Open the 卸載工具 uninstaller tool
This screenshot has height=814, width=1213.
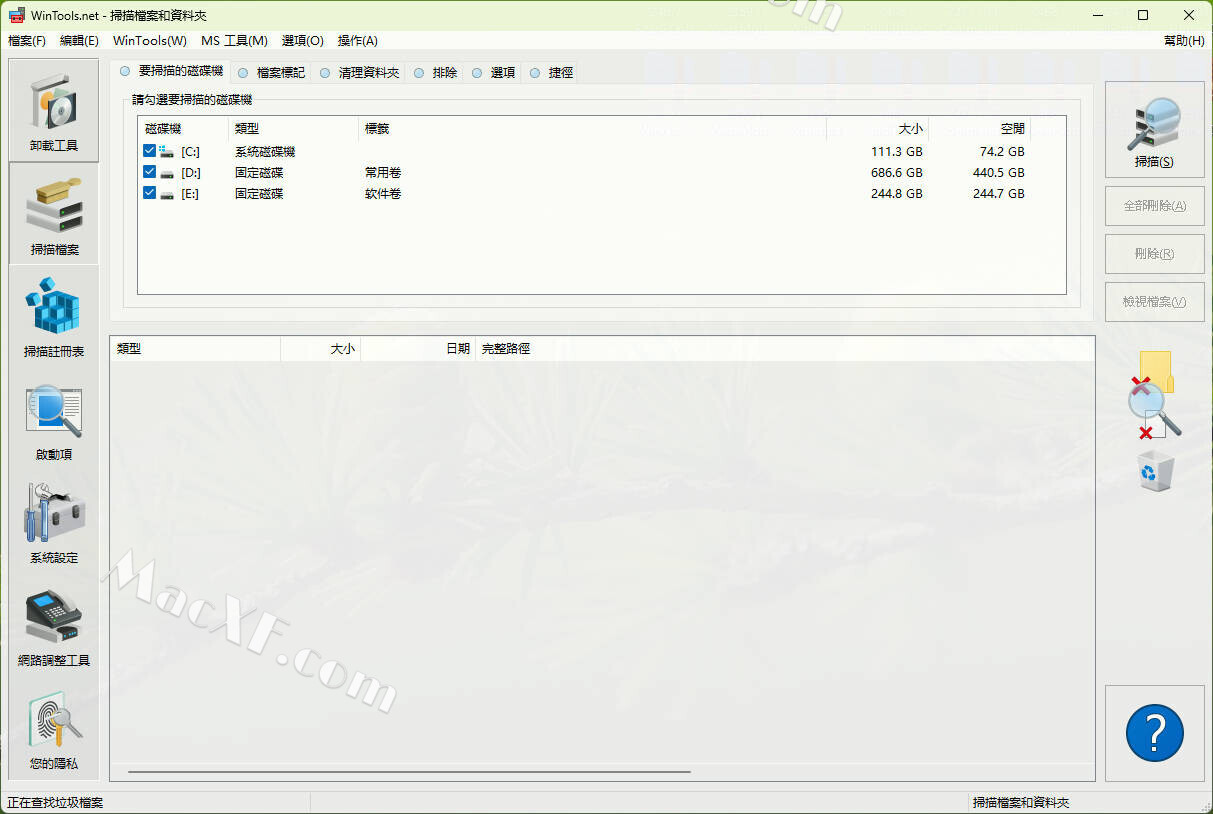pyautogui.click(x=54, y=110)
